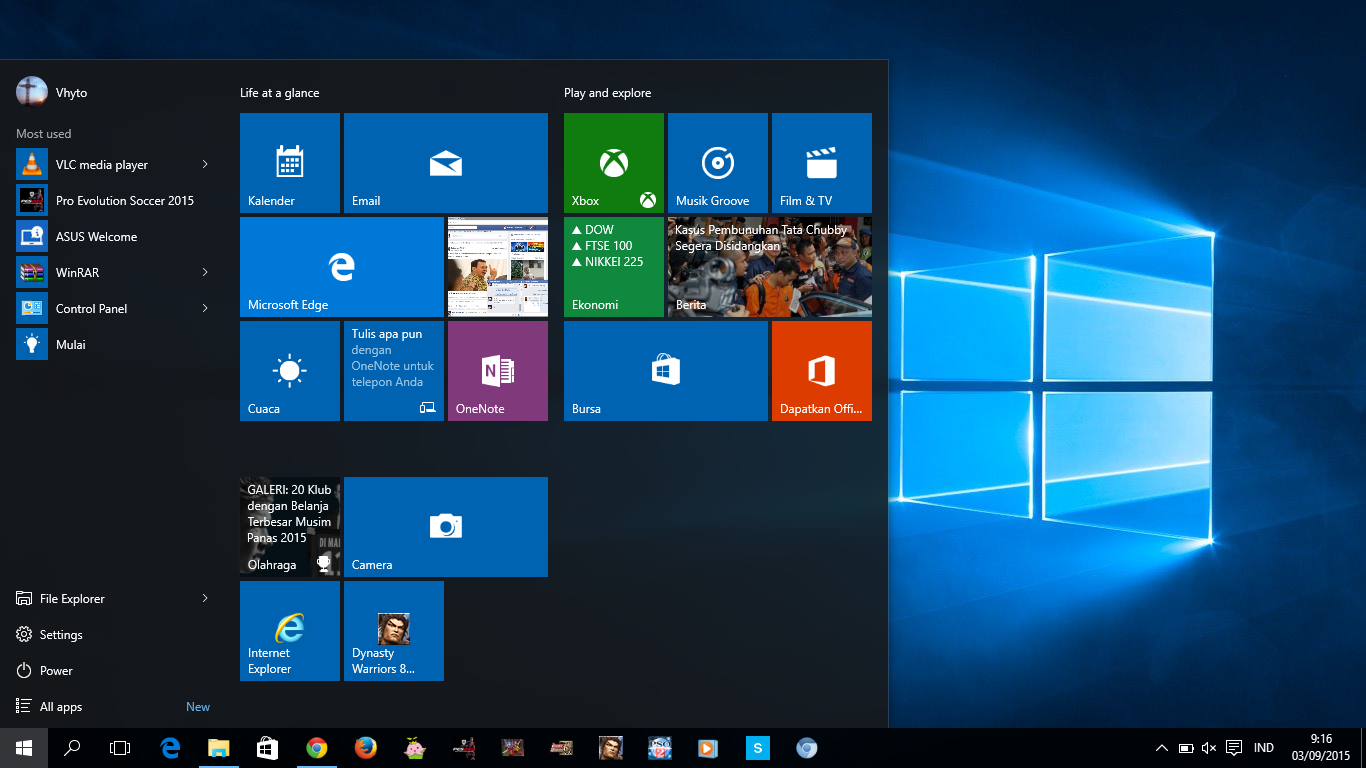
Task: Click the pink creature icon on taskbar
Action: (x=414, y=748)
